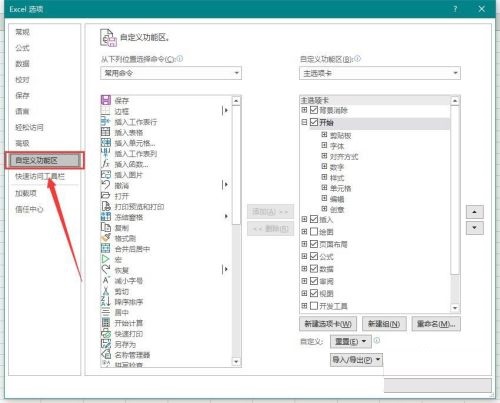Choose the 插入函数 fx icon
Viewport: 500px width, 403px height.
pyautogui.click(x=106, y=164)
